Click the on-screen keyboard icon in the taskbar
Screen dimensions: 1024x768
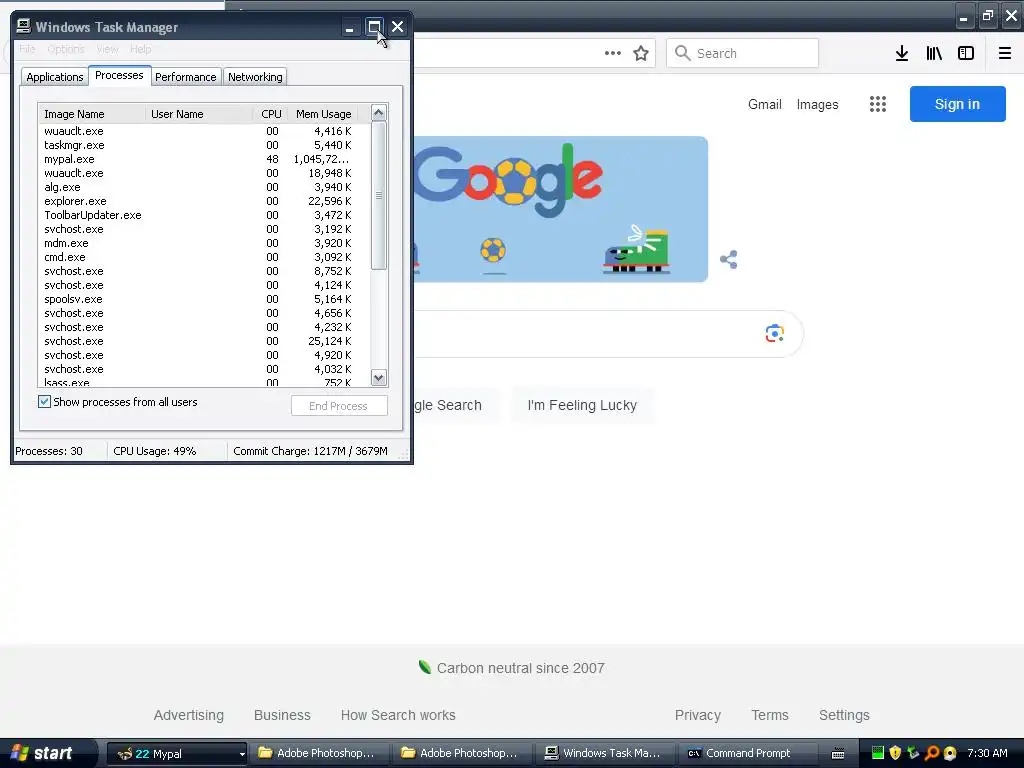tap(838, 754)
